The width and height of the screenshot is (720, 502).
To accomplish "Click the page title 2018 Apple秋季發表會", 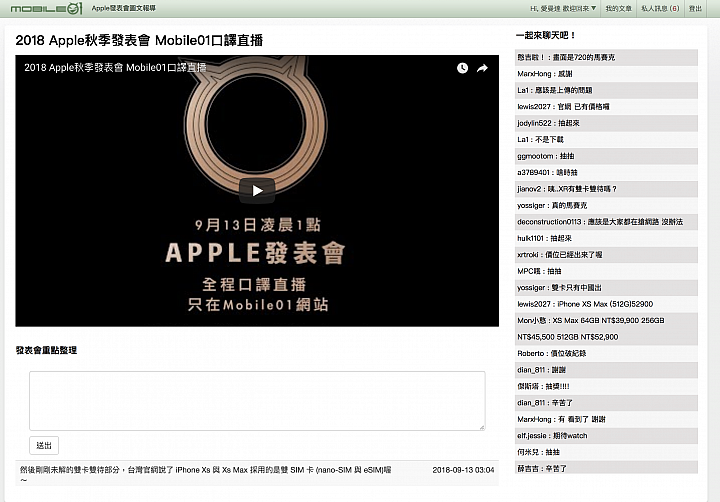I will tap(139, 40).
